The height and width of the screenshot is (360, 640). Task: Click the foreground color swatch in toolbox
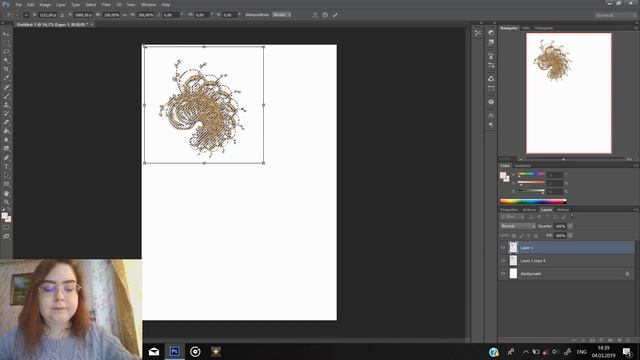[4, 216]
